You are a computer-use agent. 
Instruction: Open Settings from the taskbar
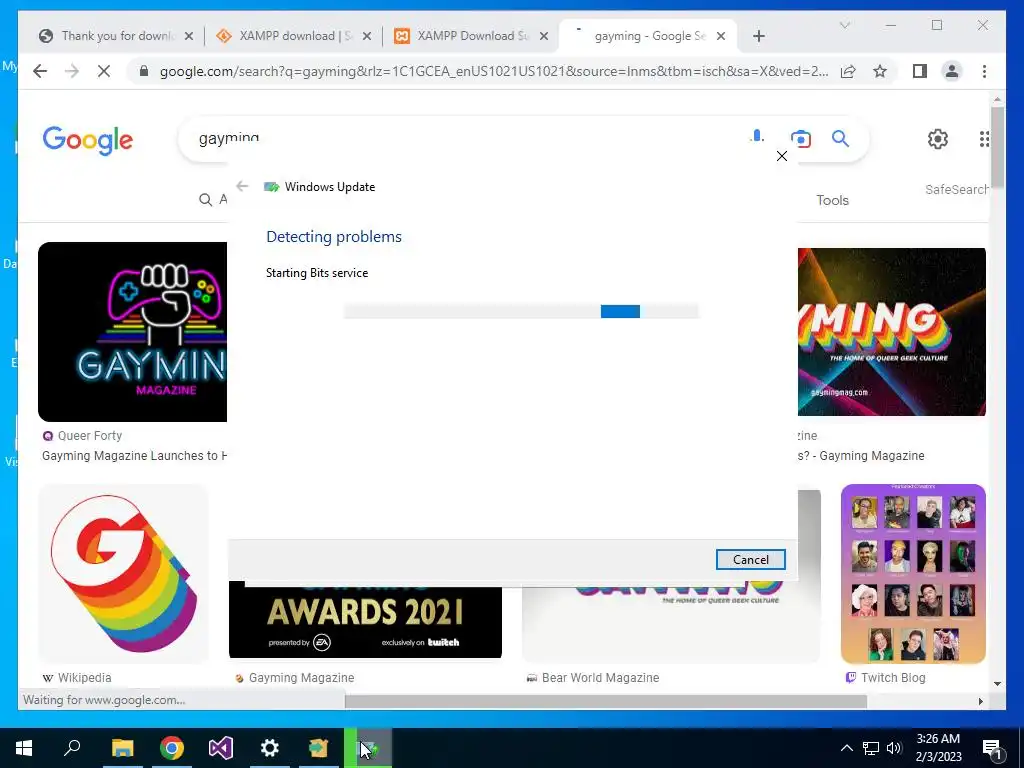tap(269, 748)
